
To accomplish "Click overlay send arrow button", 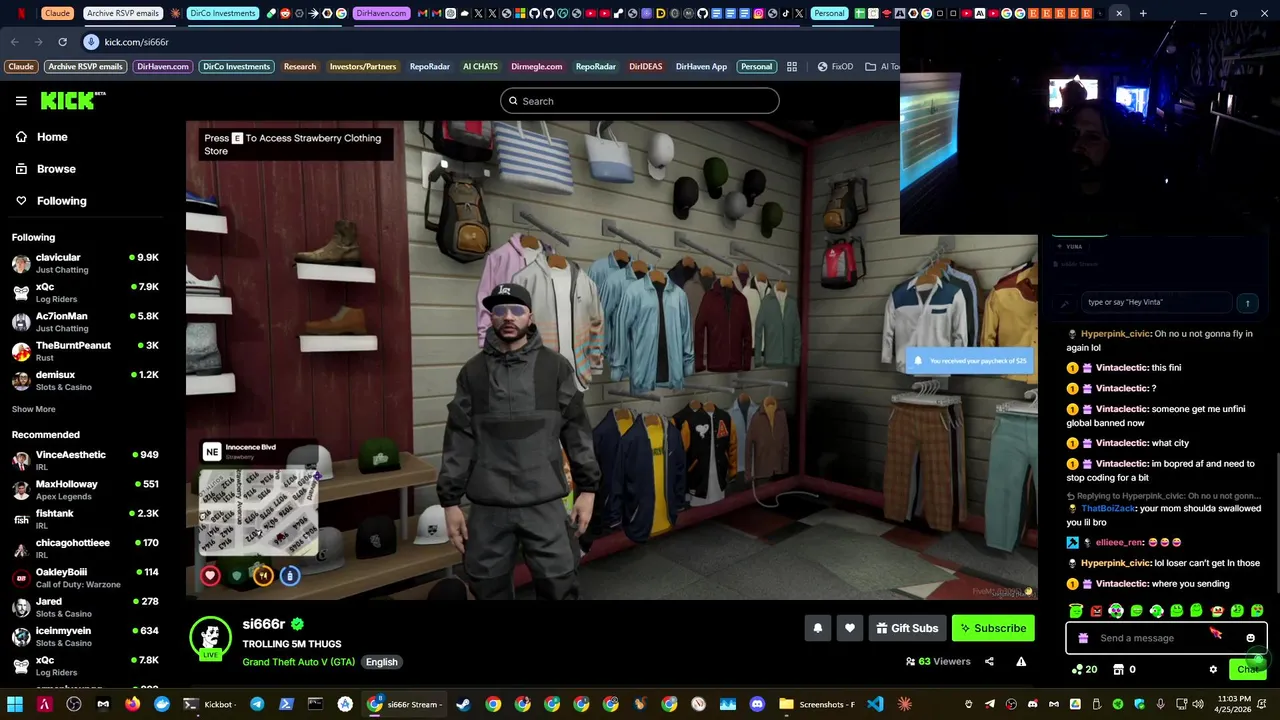I will pos(1247,302).
